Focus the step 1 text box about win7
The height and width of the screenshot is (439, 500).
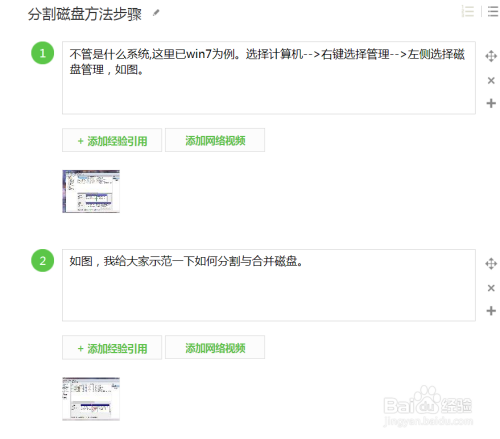coord(269,78)
